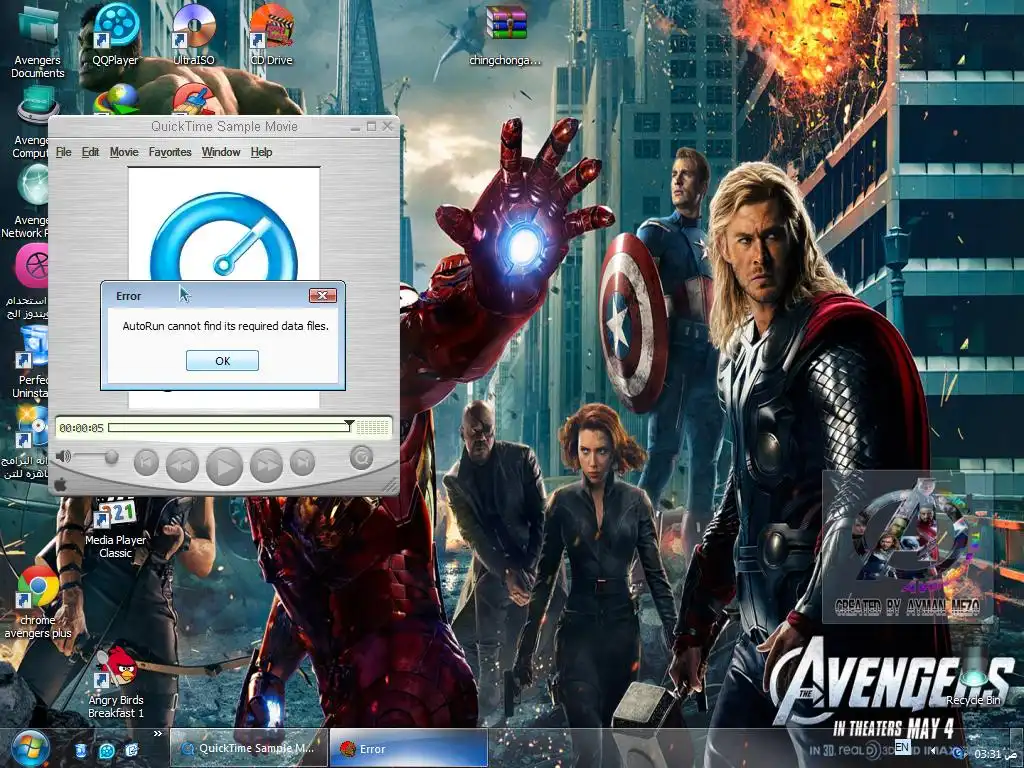Viewport: 1024px width, 768px height.
Task: Show hidden tray icons arrow
Action: (x=933, y=750)
